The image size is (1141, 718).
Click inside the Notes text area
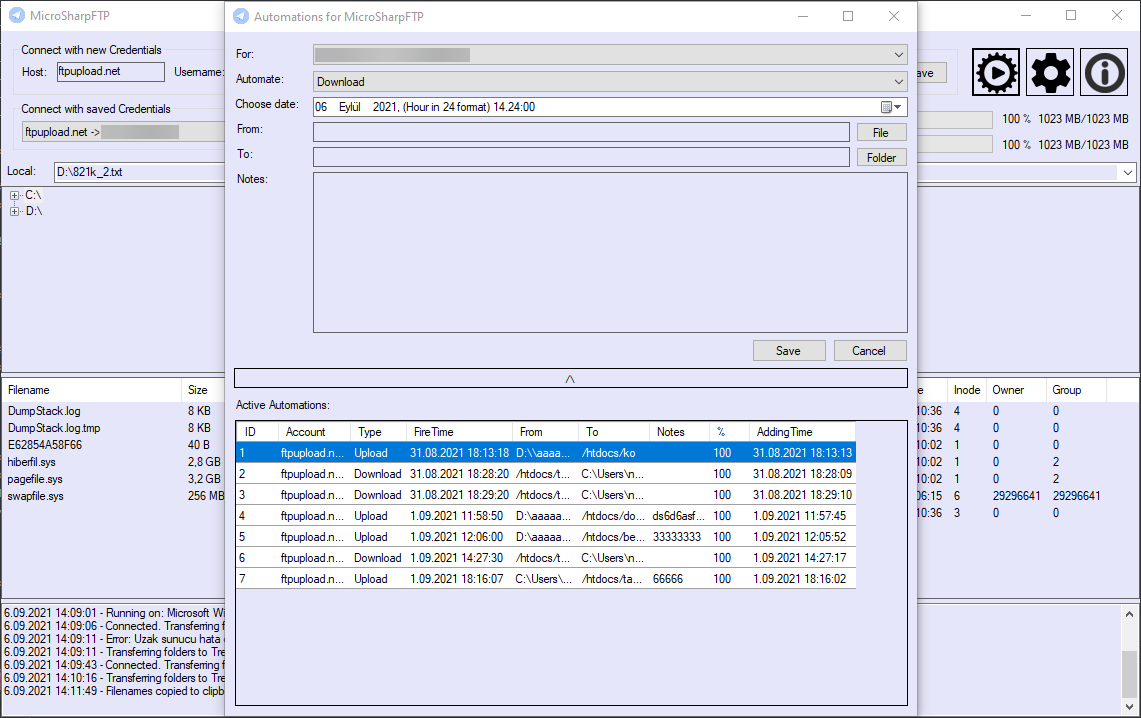tap(610, 252)
